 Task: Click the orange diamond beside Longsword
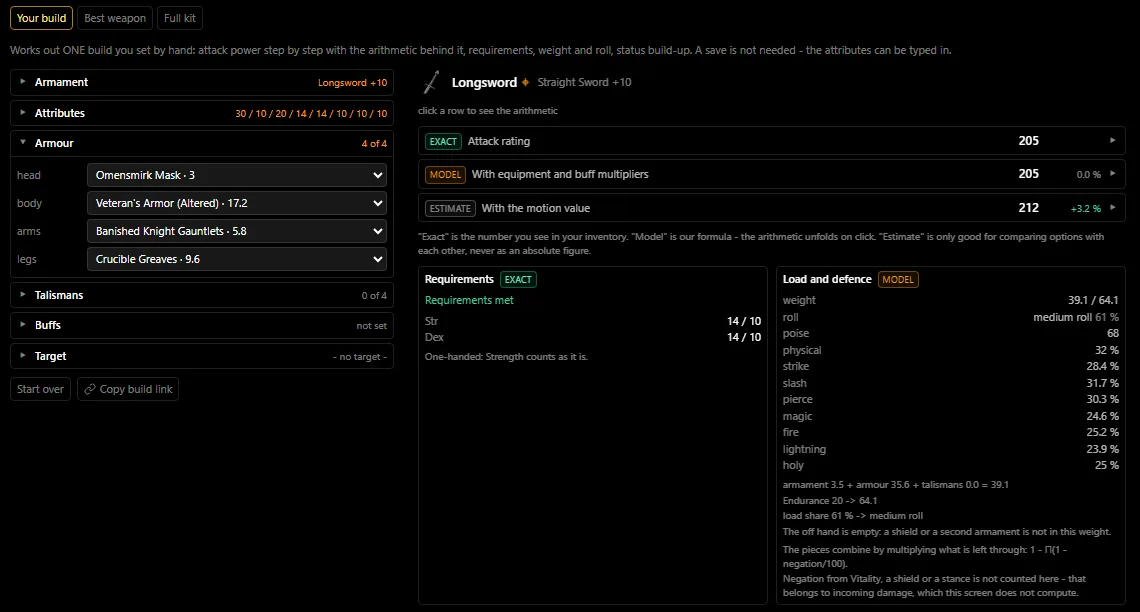[x=526, y=82]
